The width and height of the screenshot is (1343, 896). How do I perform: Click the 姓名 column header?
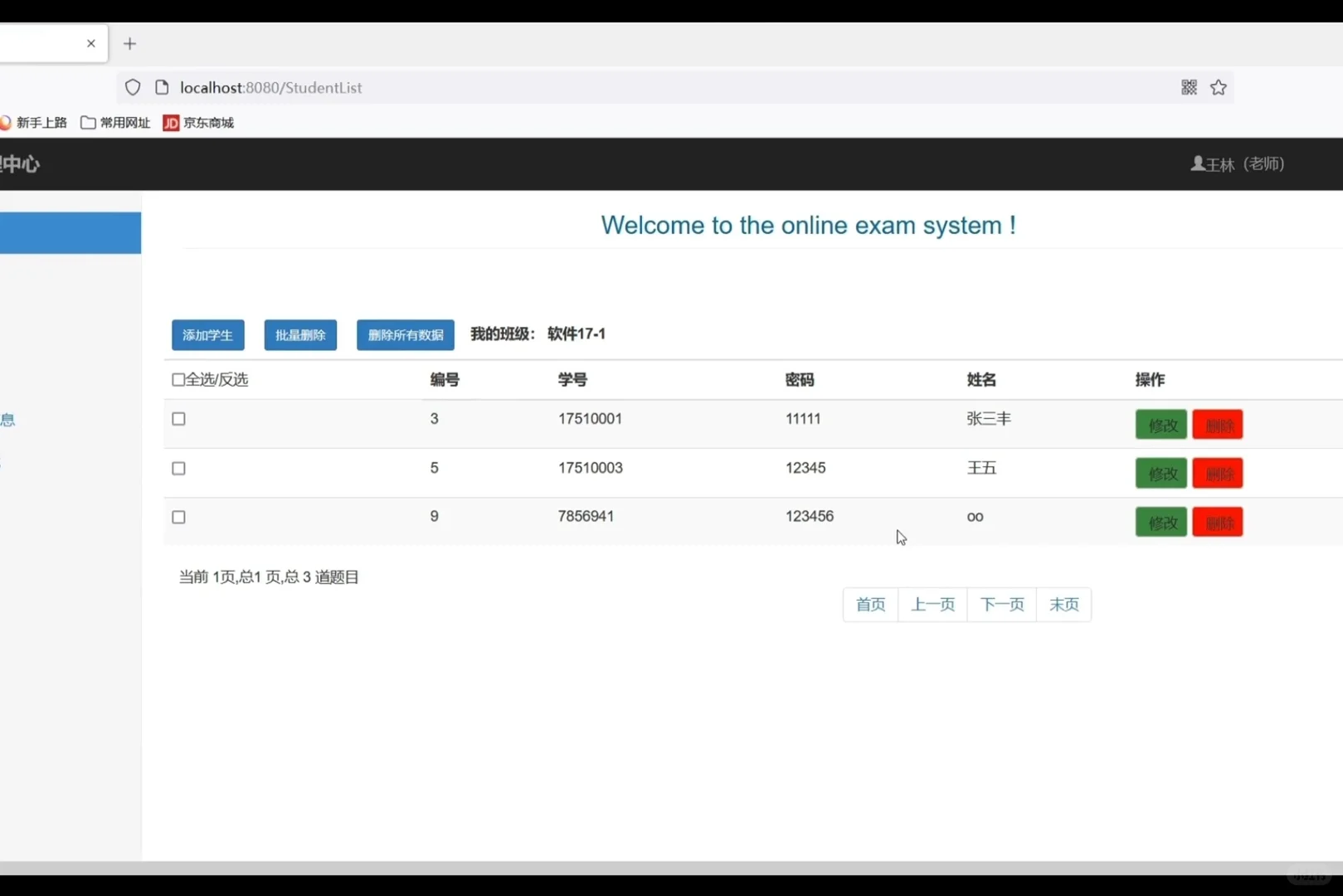point(981,380)
